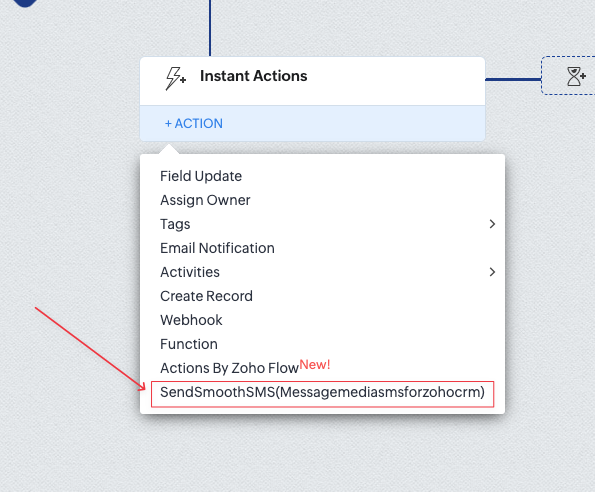Click the Instant Actions lightning bolt icon
Screen dimensions: 595x492
175,78
